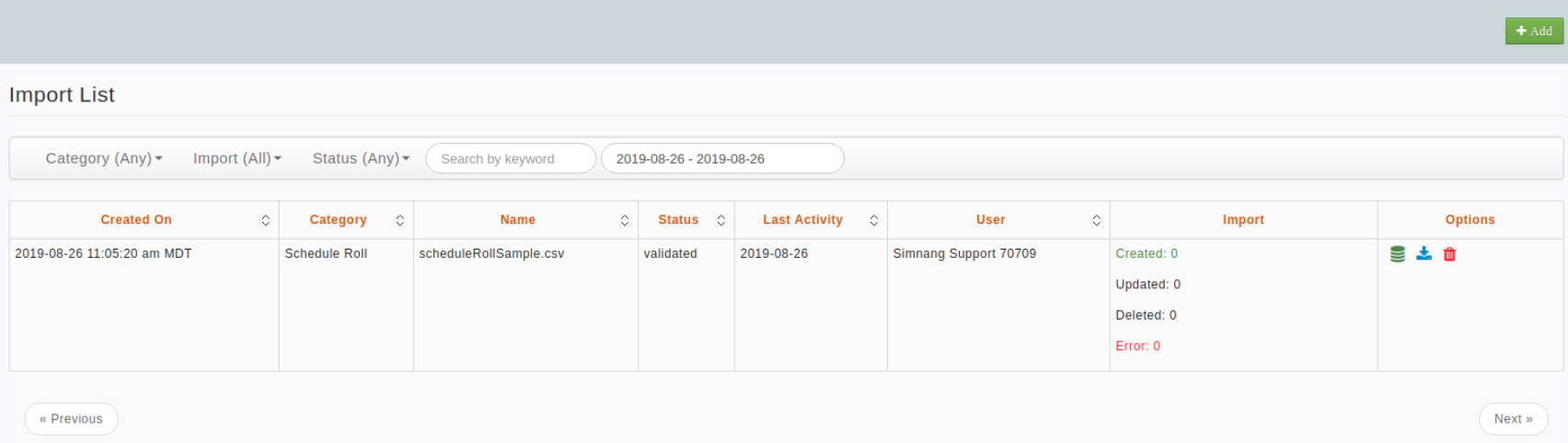This screenshot has width=1568, height=443.
Task: Sort by Created On arrows
Action: 265,220
